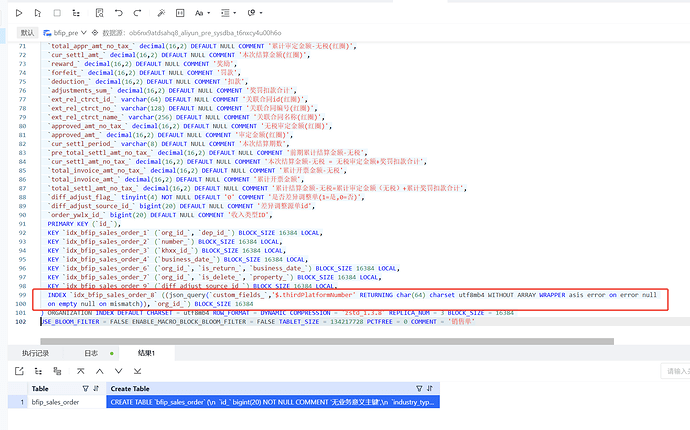The image size is (690, 430).
Task: Click the `deduction_` column definition line
Action: click(x=147, y=82)
